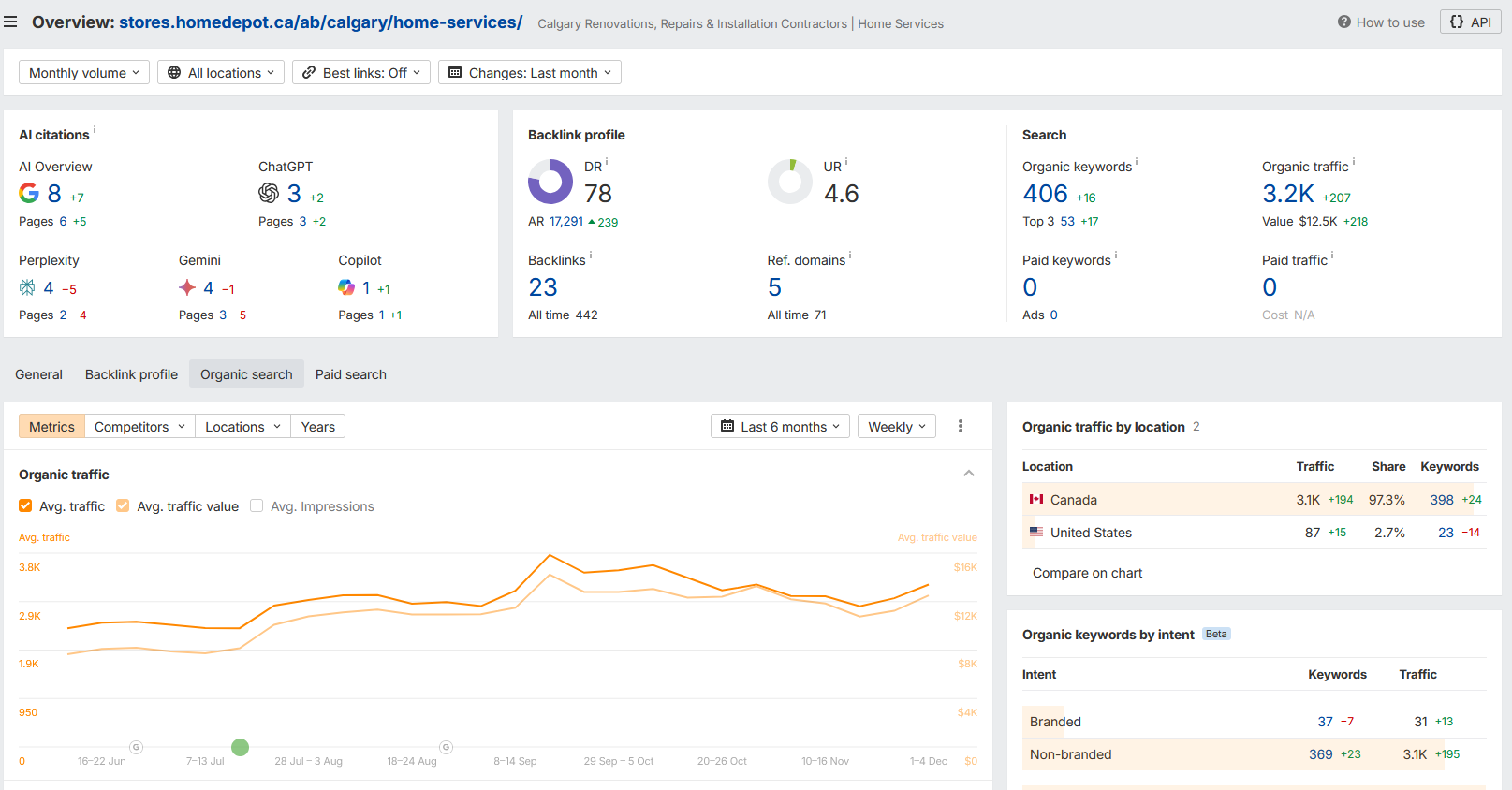Open the API button
Viewport: 1512px width, 790px height.
(x=1470, y=22)
